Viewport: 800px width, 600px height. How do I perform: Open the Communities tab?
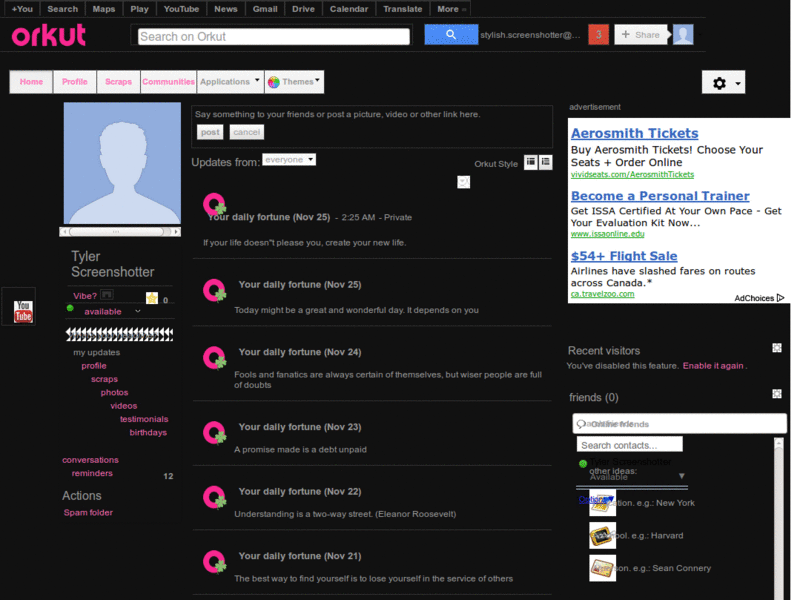point(168,82)
